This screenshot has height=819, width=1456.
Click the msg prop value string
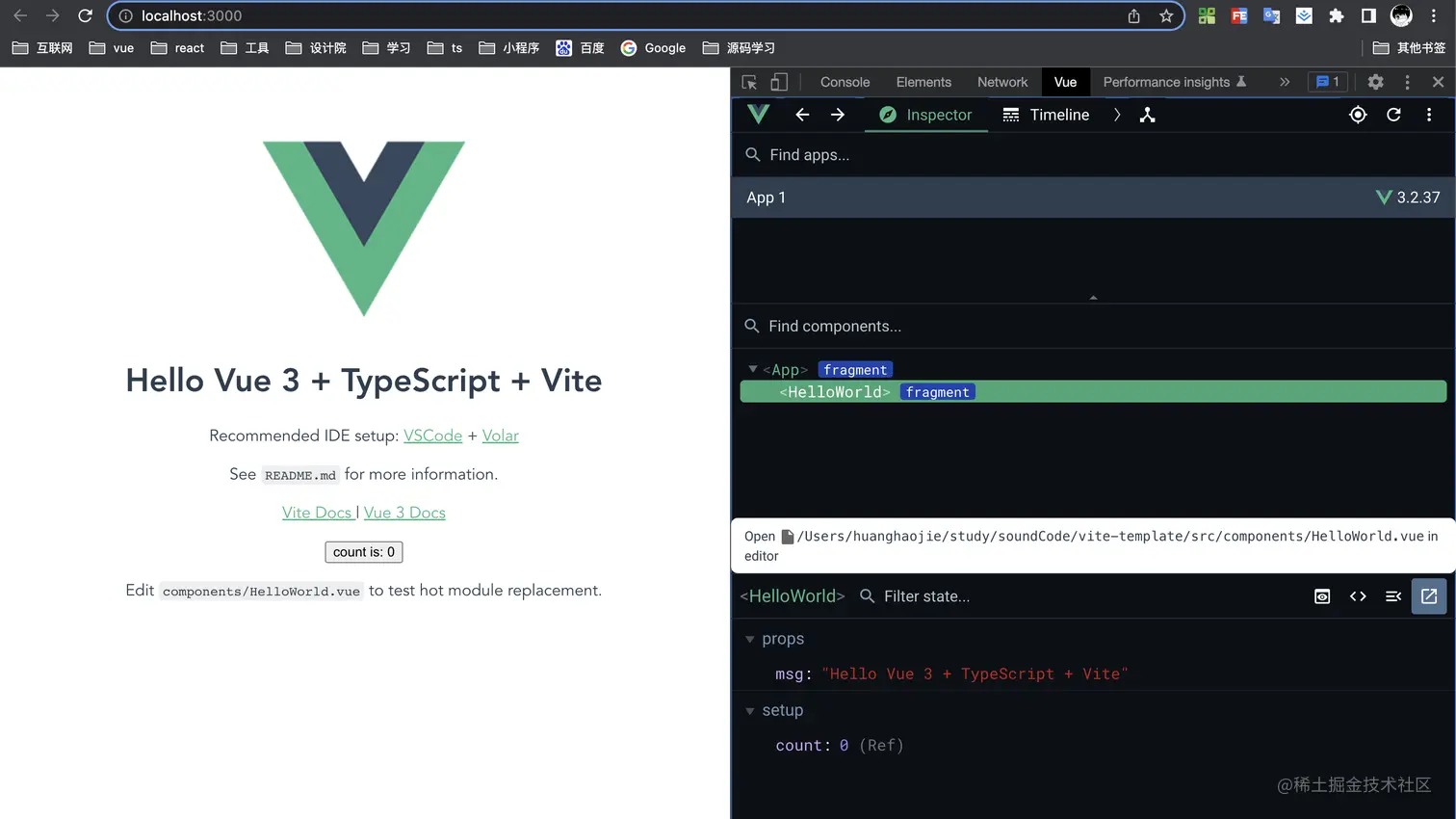click(975, 674)
